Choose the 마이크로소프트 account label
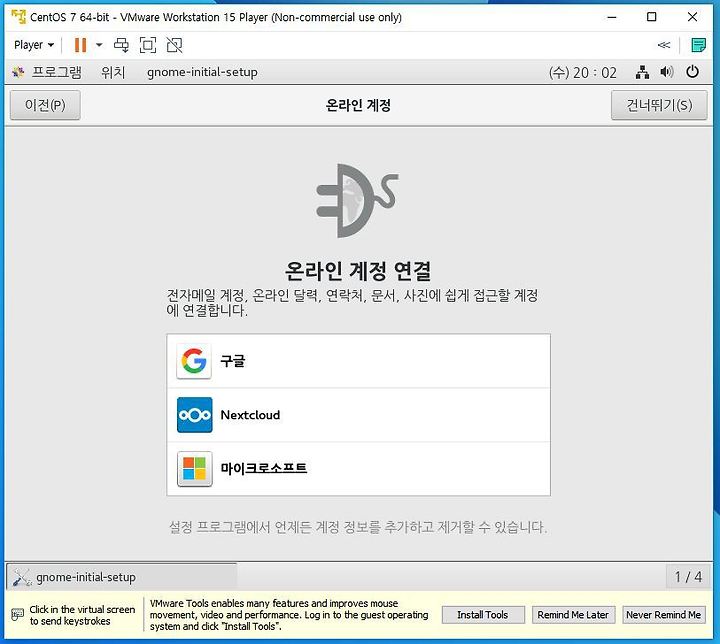Viewport: 720px width, 644px height. pos(264,468)
